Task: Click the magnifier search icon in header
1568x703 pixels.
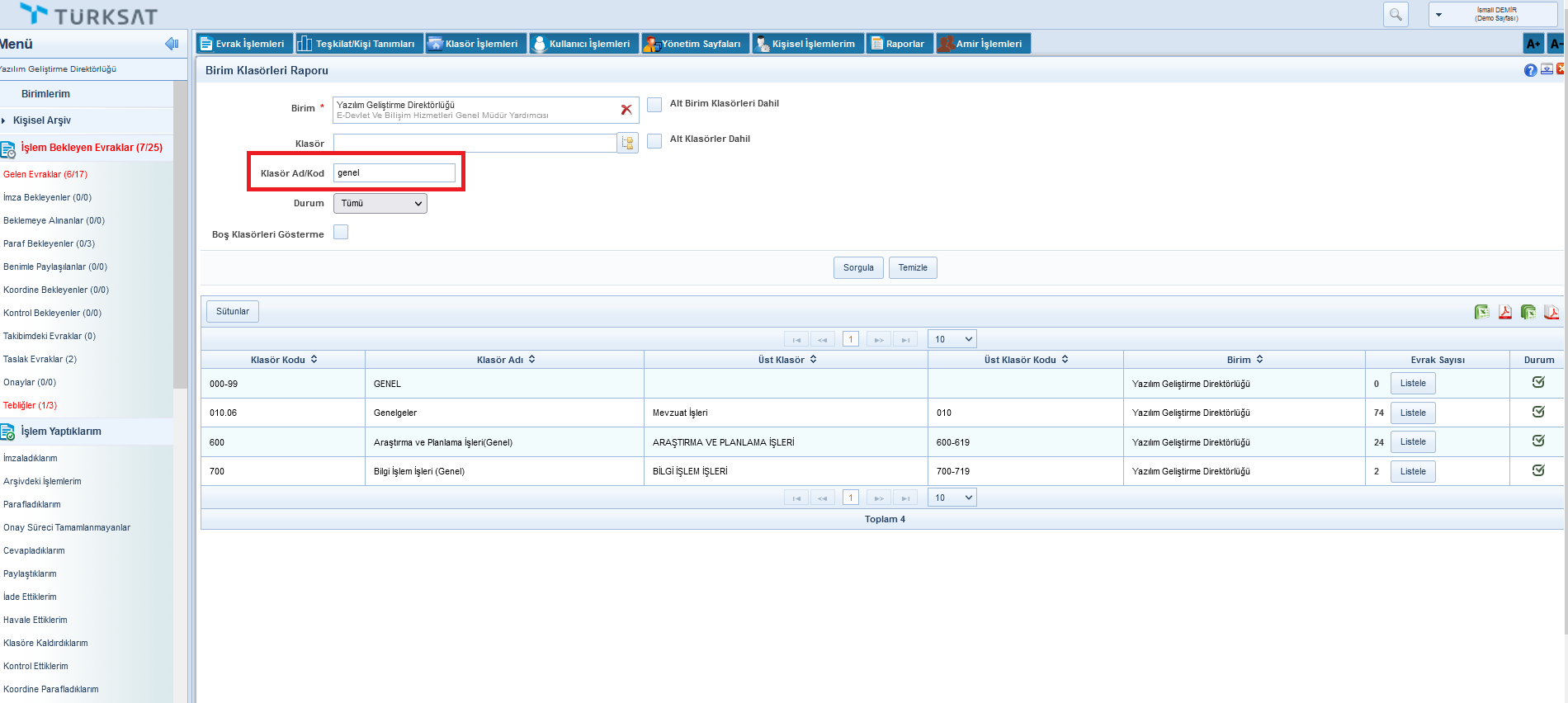Action: click(1396, 15)
